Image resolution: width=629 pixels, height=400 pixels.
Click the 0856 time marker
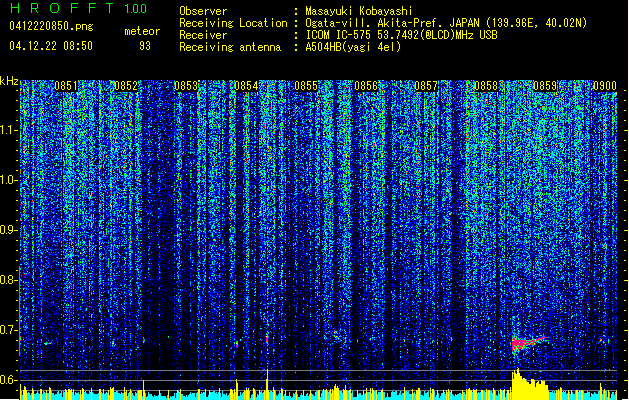tap(366, 86)
